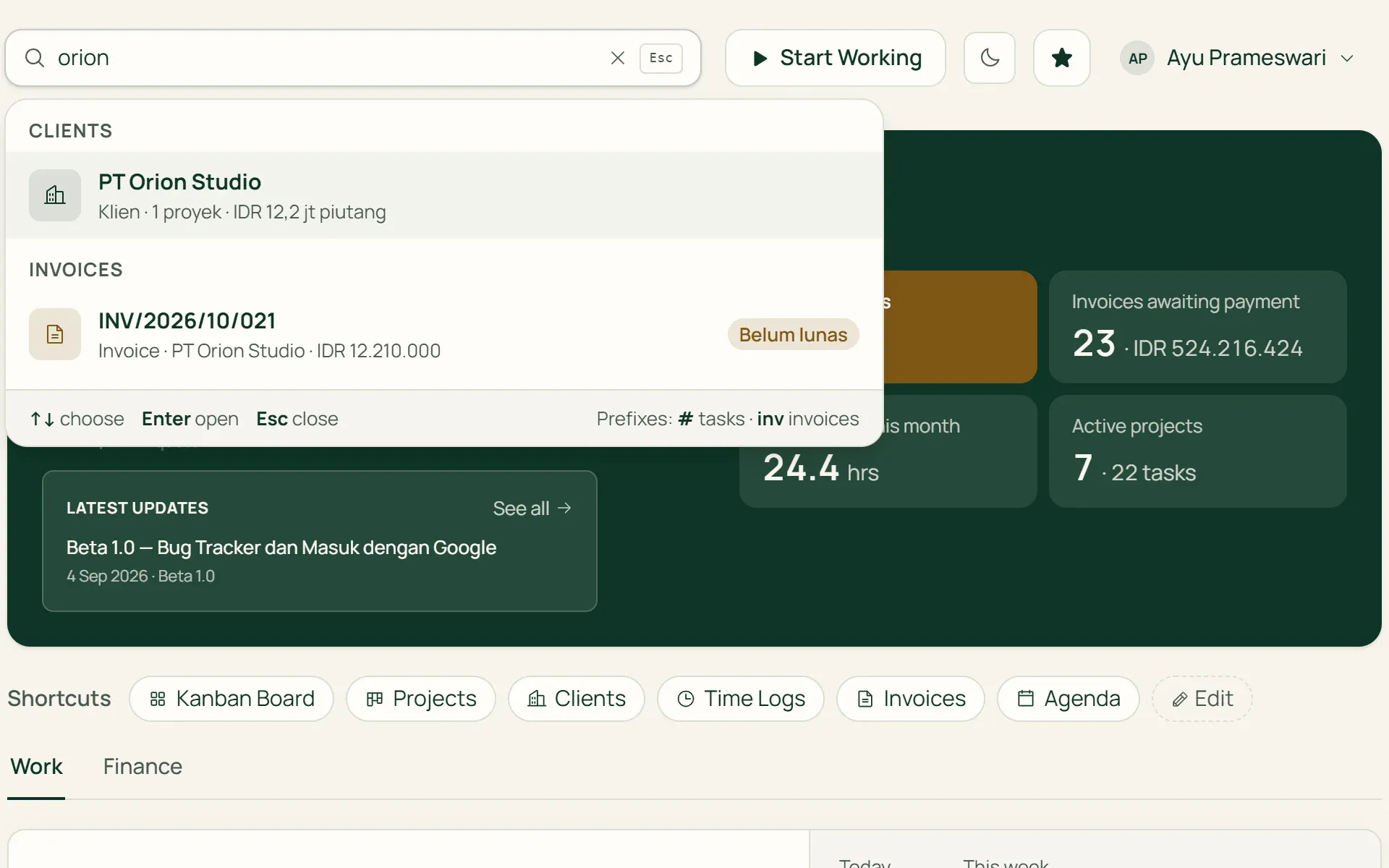Click the search magnifier icon
The height and width of the screenshot is (868, 1389).
[x=35, y=58]
